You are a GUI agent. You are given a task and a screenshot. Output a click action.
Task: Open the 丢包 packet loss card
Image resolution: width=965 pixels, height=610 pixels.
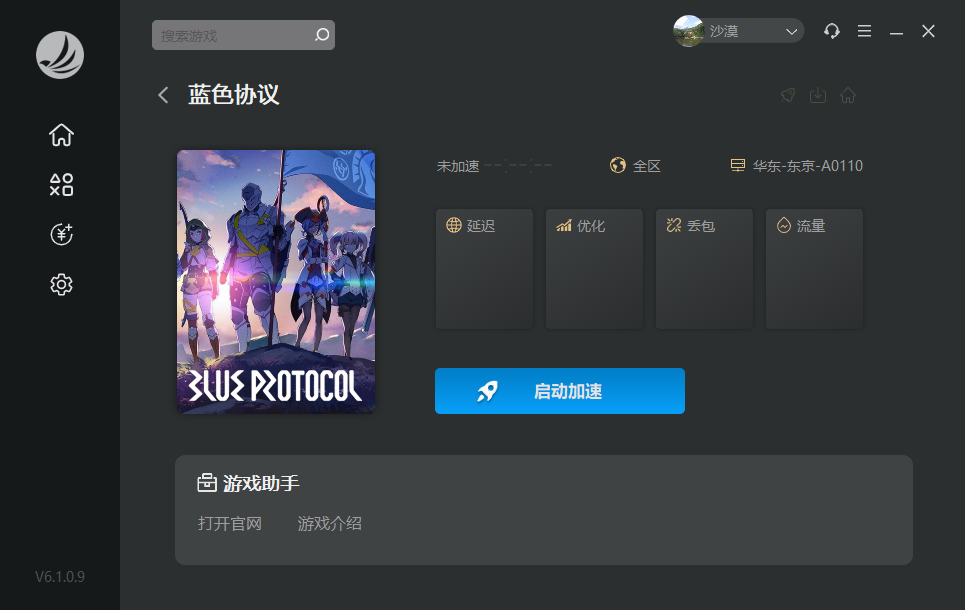point(704,268)
